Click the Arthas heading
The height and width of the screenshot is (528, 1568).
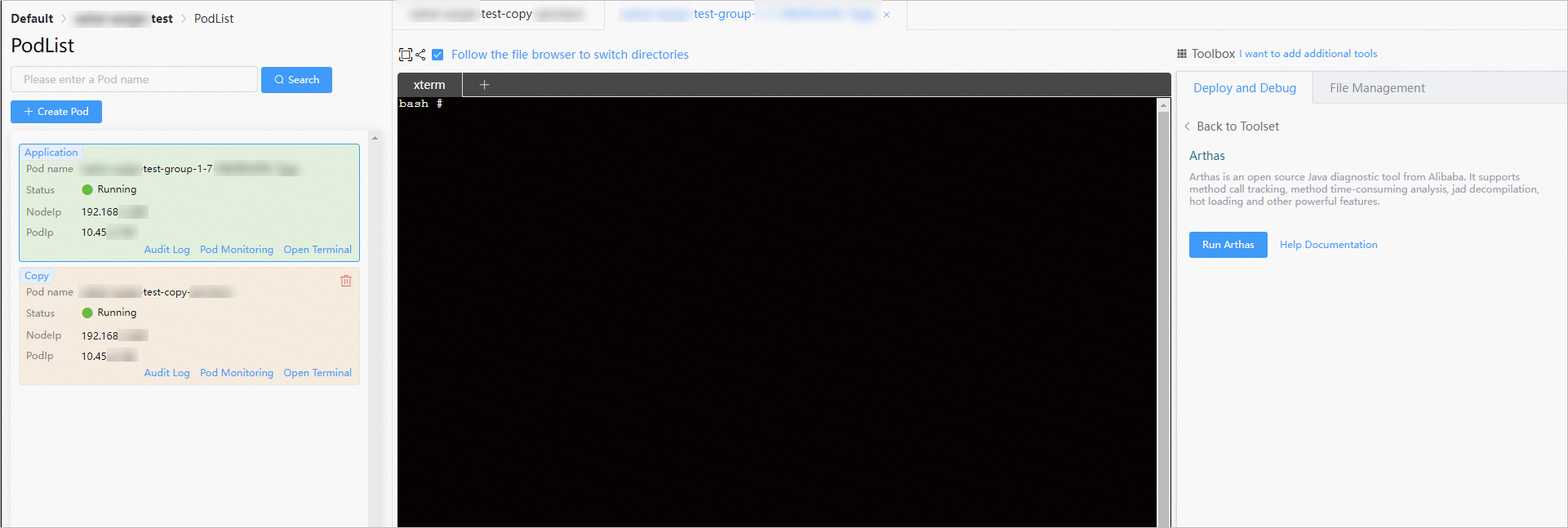tap(1206, 156)
